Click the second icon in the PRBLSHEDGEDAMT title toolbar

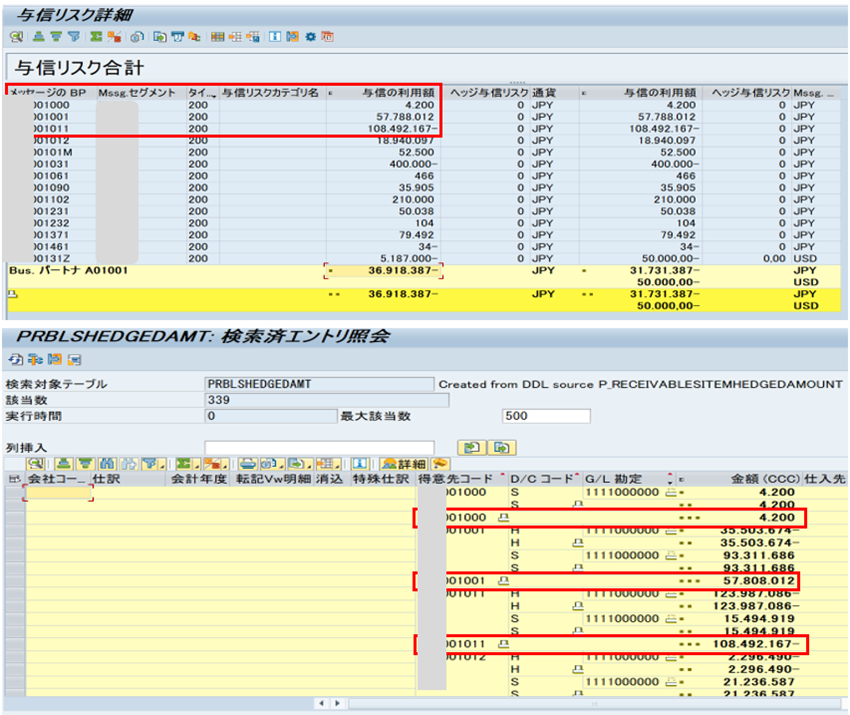coord(36,359)
